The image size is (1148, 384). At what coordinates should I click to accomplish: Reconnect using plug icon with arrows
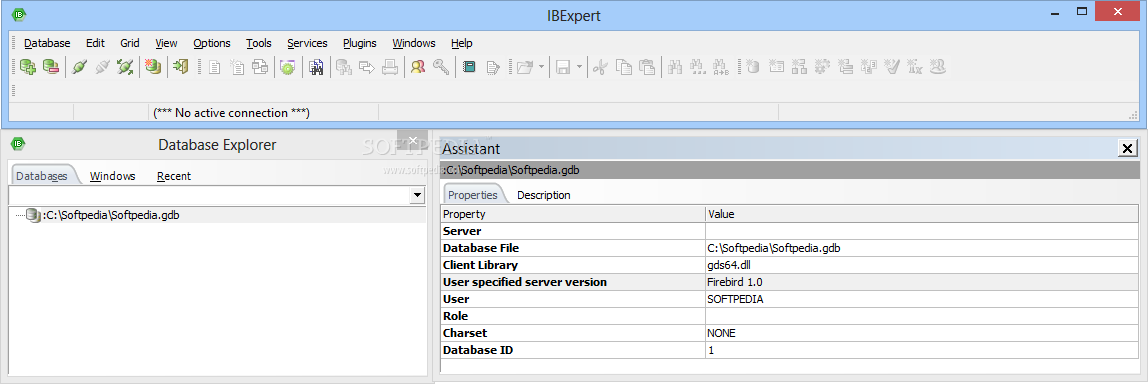(x=125, y=67)
